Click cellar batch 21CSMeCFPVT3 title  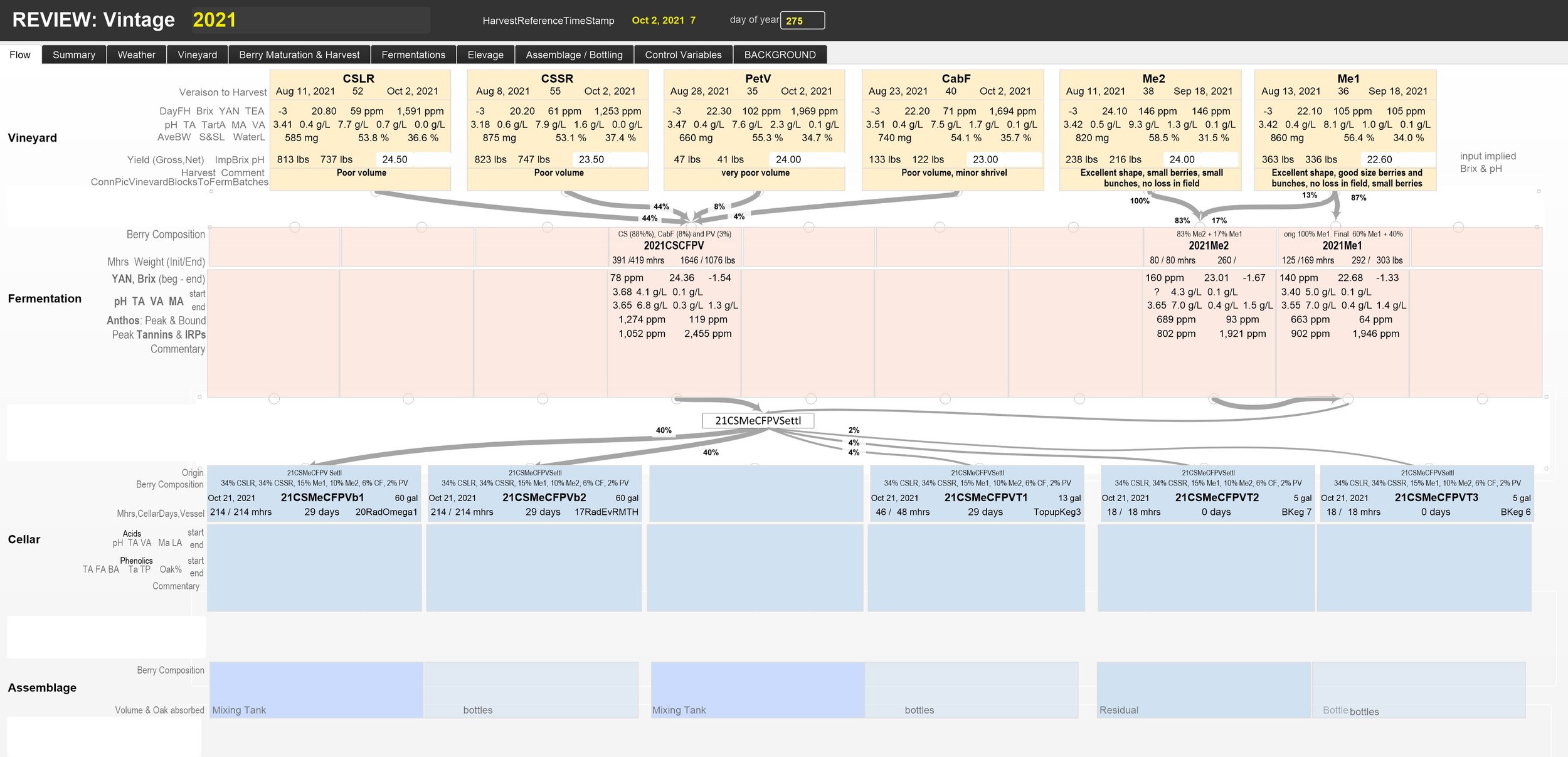point(1436,497)
